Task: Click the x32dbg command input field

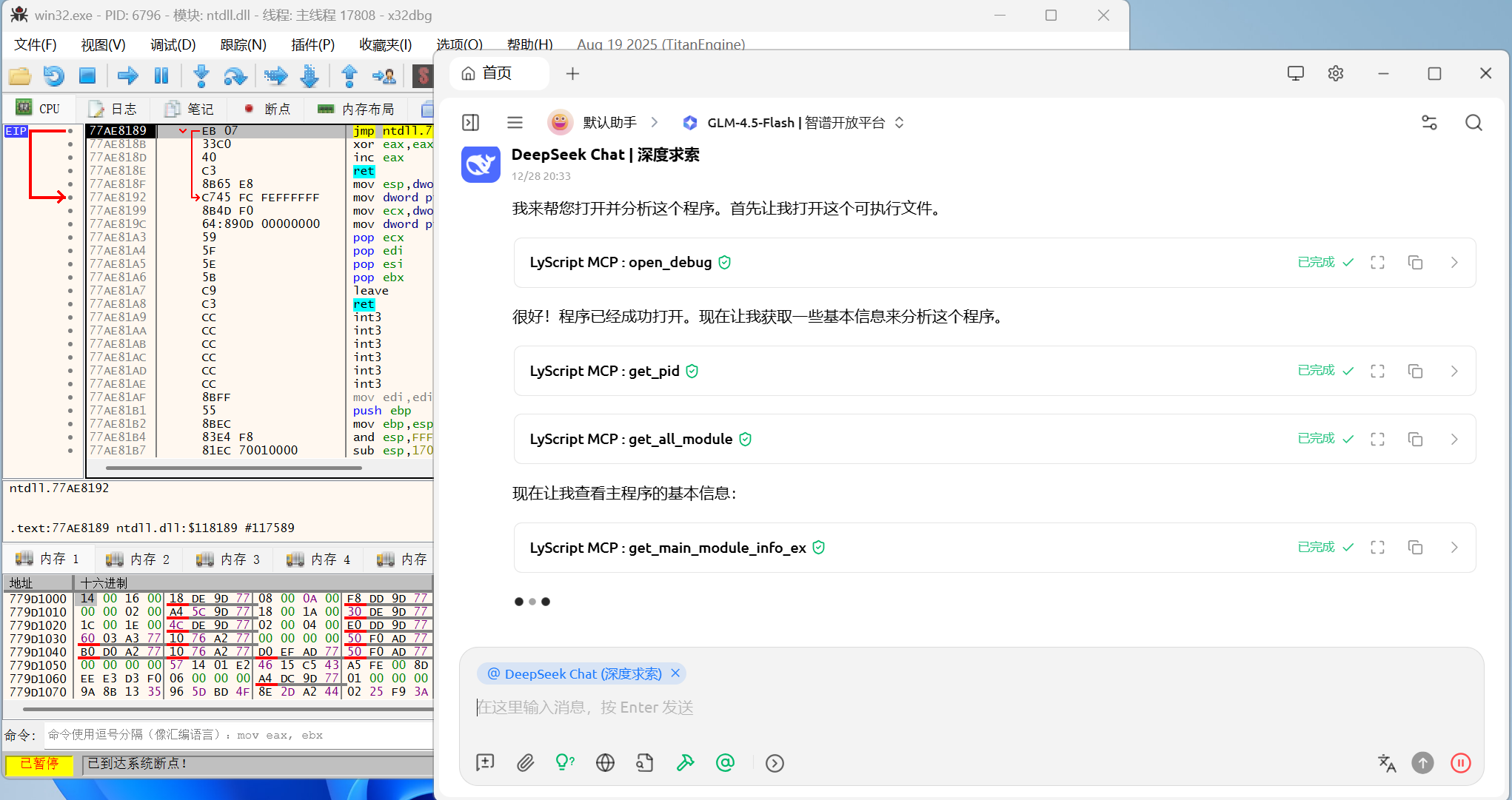Action: [237, 735]
